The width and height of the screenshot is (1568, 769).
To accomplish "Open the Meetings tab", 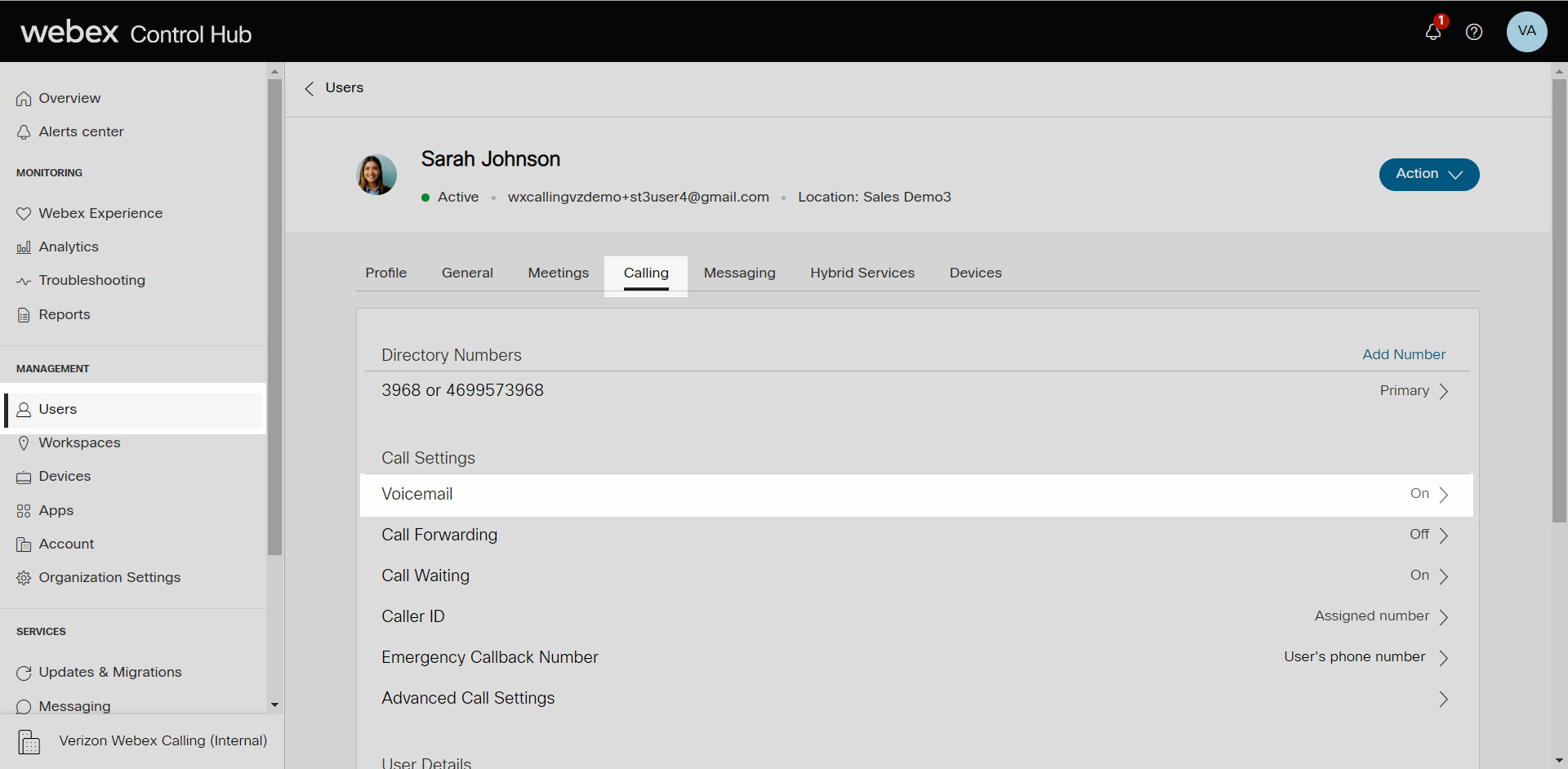I will (x=558, y=273).
